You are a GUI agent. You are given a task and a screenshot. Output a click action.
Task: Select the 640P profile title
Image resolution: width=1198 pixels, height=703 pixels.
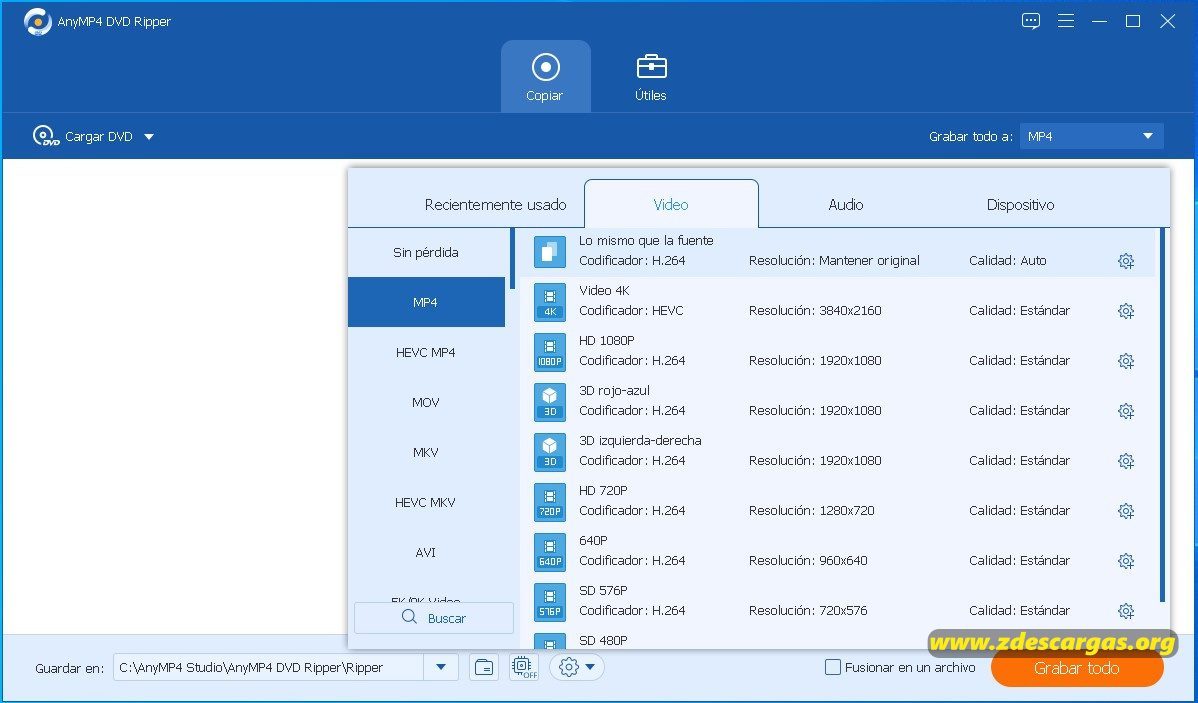point(594,540)
